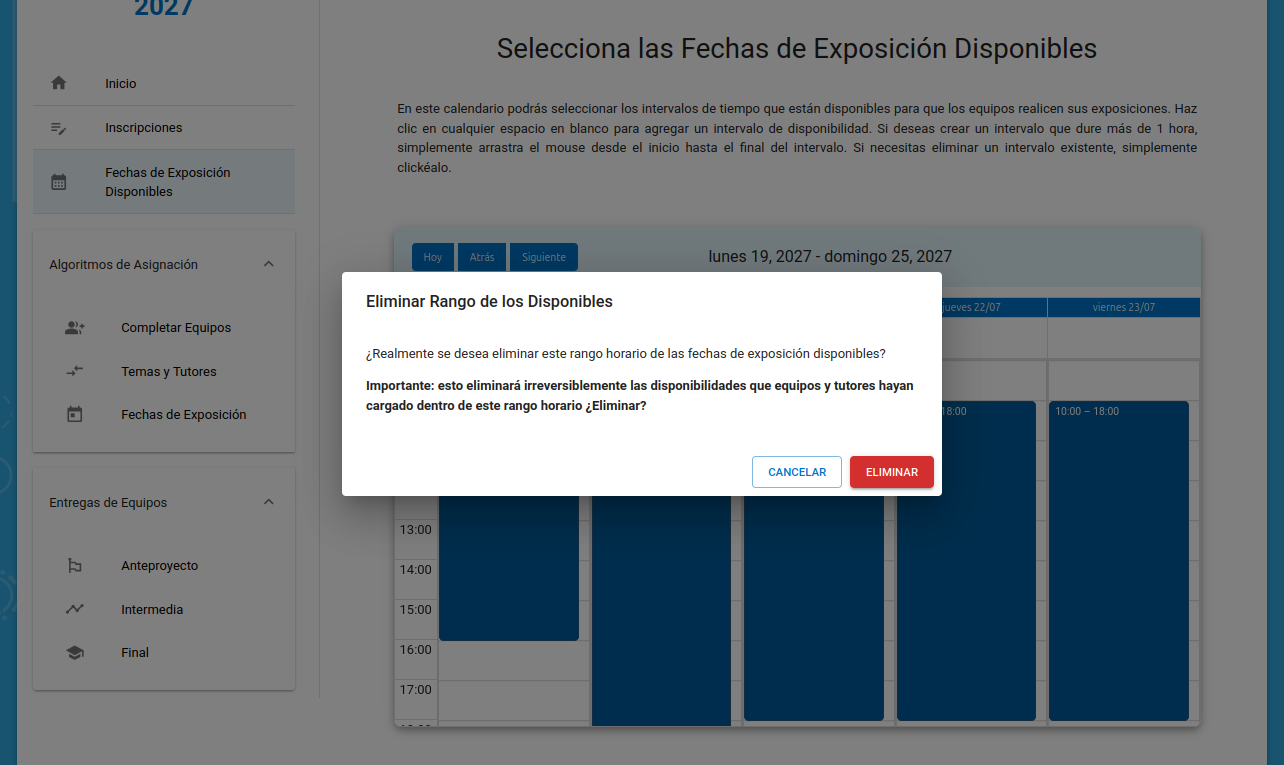This screenshot has height=765, width=1284.
Task: Click the Atrás calendar navigation button
Action: point(482,257)
